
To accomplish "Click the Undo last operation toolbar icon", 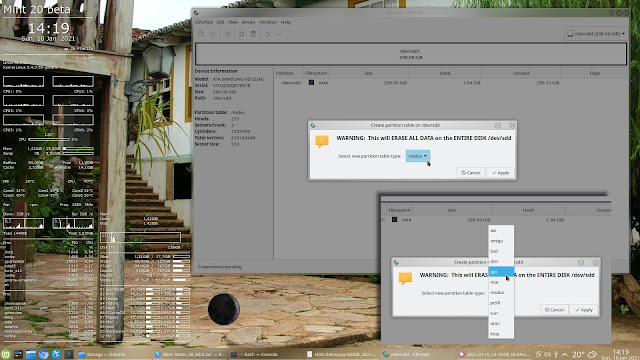I will point(267,34).
